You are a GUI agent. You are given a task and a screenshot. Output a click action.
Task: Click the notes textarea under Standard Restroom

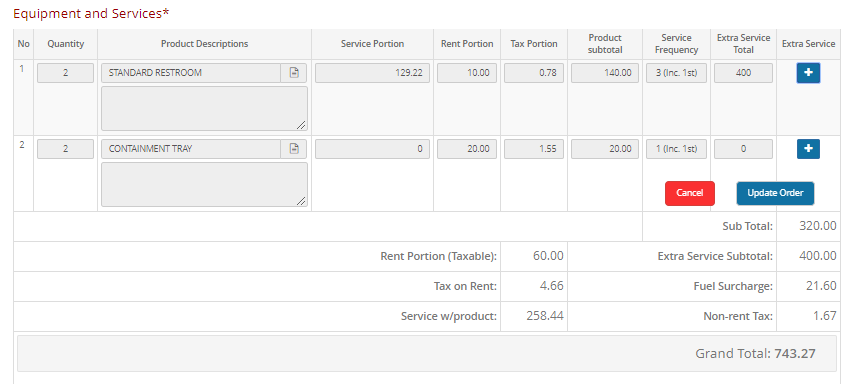(204, 108)
